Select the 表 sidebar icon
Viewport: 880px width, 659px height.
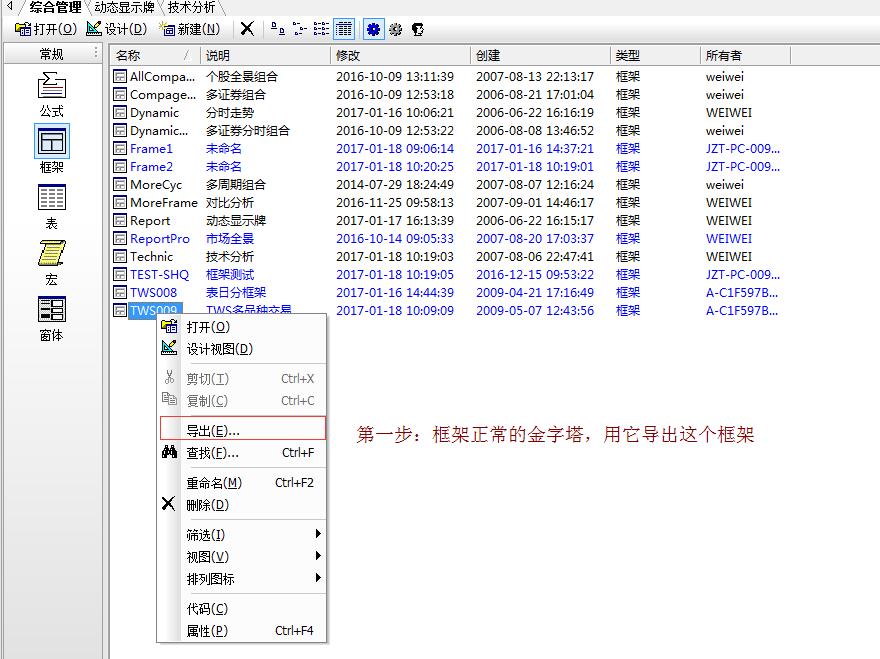pyautogui.click(x=52, y=207)
